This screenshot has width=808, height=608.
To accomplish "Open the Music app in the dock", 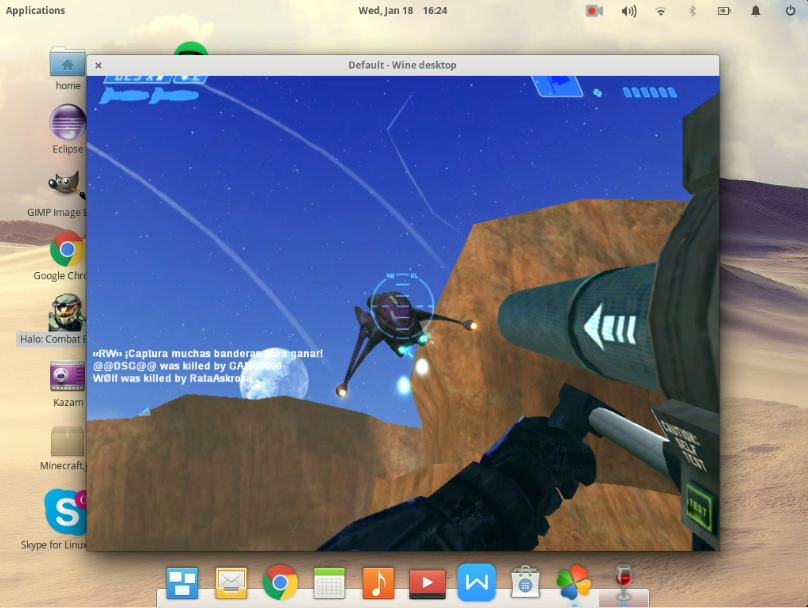I will coord(378,582).
